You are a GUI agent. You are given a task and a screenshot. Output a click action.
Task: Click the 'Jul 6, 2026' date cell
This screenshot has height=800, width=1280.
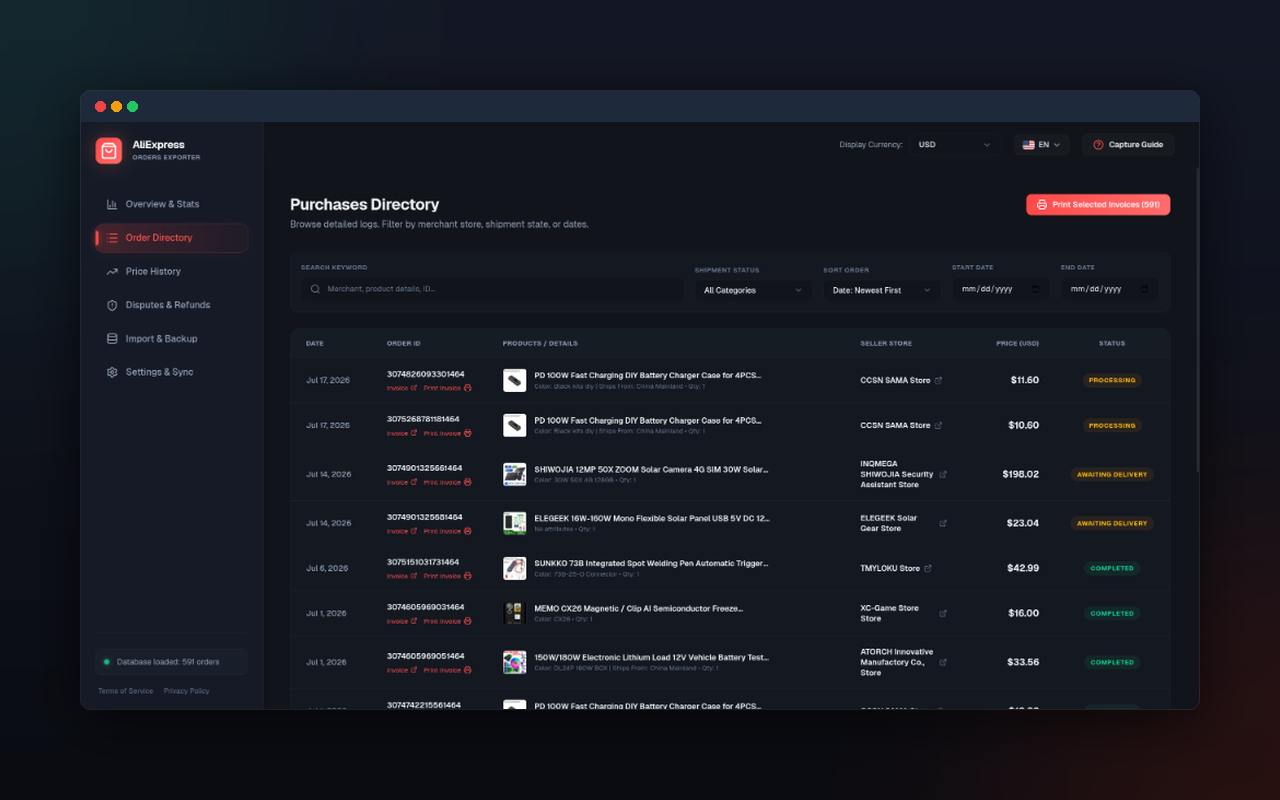point(327,568)
